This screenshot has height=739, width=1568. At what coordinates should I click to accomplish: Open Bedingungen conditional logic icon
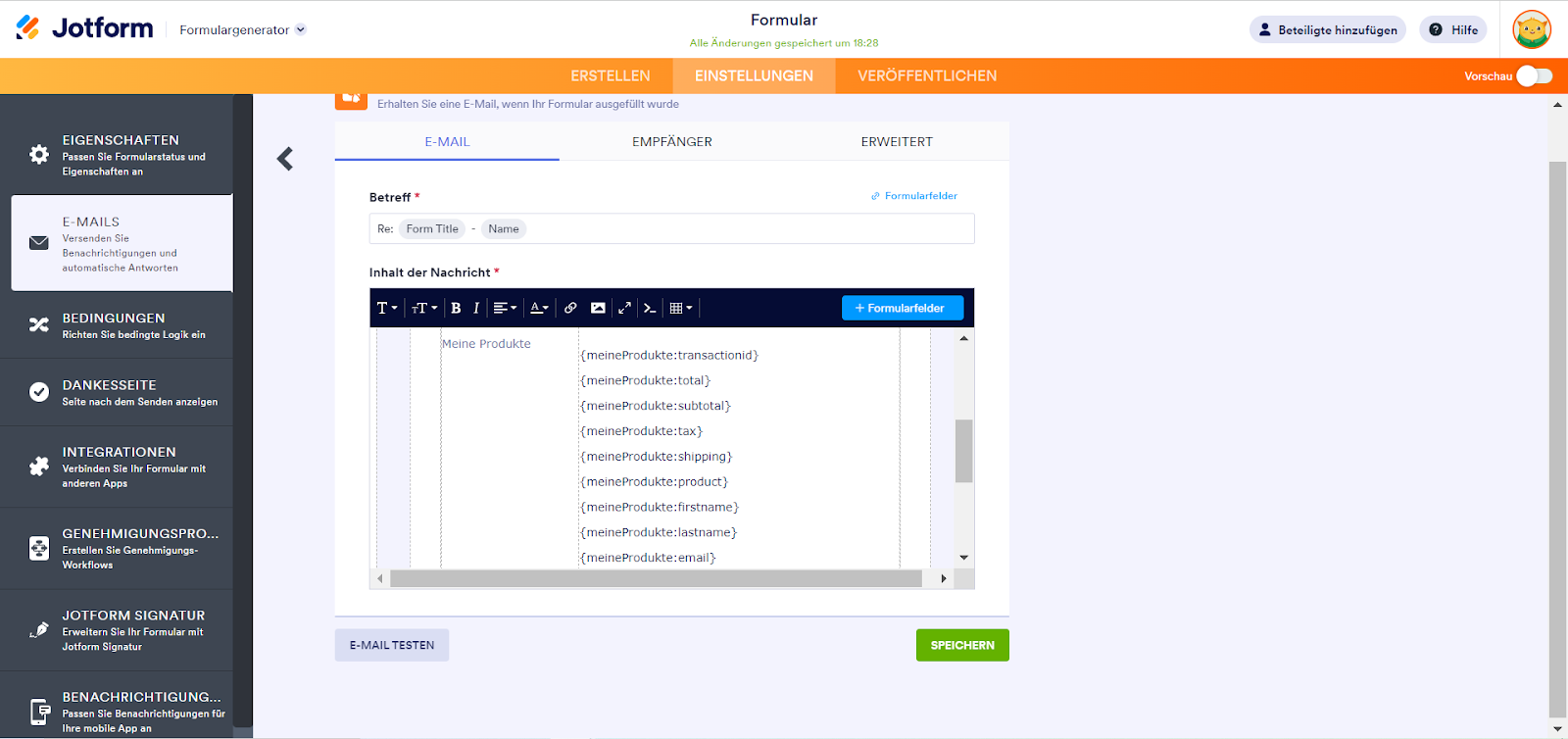coord(39,324)
